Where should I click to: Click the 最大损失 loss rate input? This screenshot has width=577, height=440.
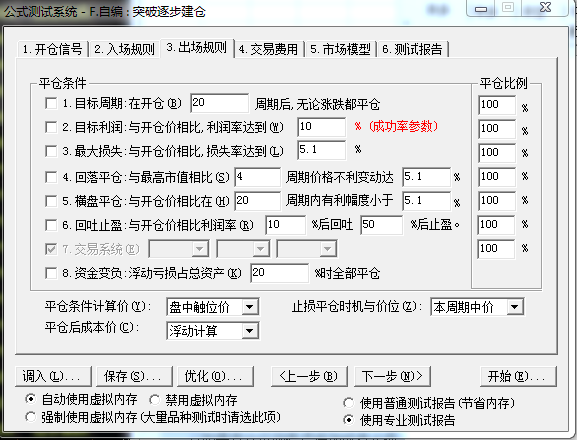point(321,150)
